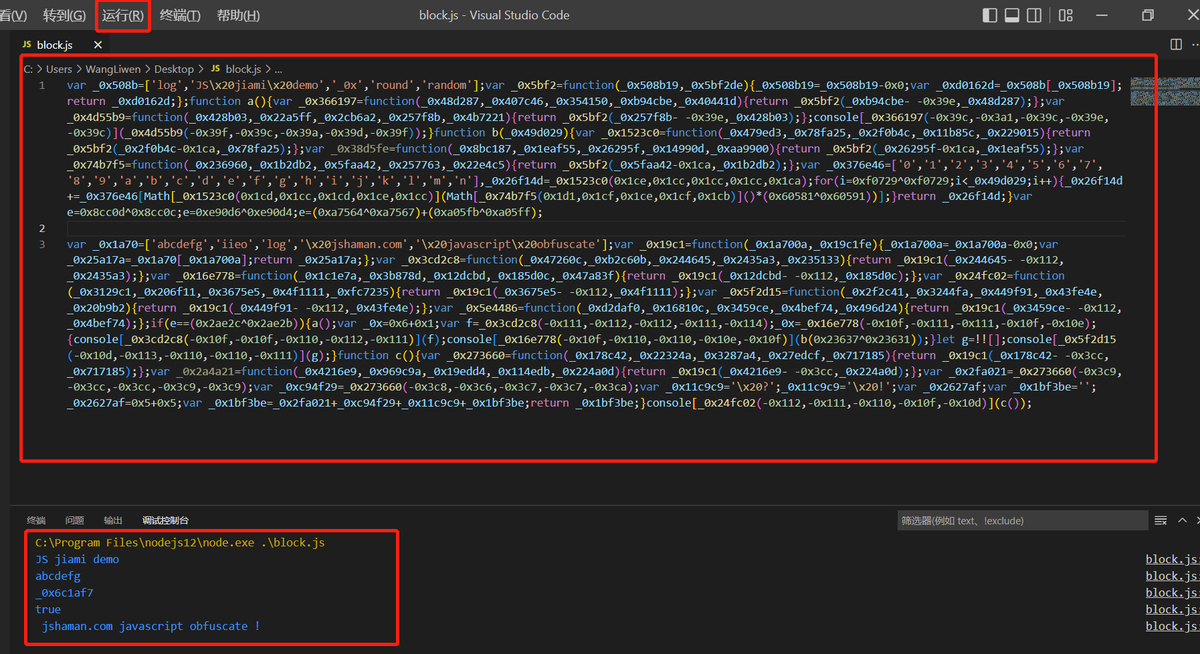This screenshot has width=1200, height=654.
Task: Click line number 2 in the gutter
Action: (x=42, y=228)
